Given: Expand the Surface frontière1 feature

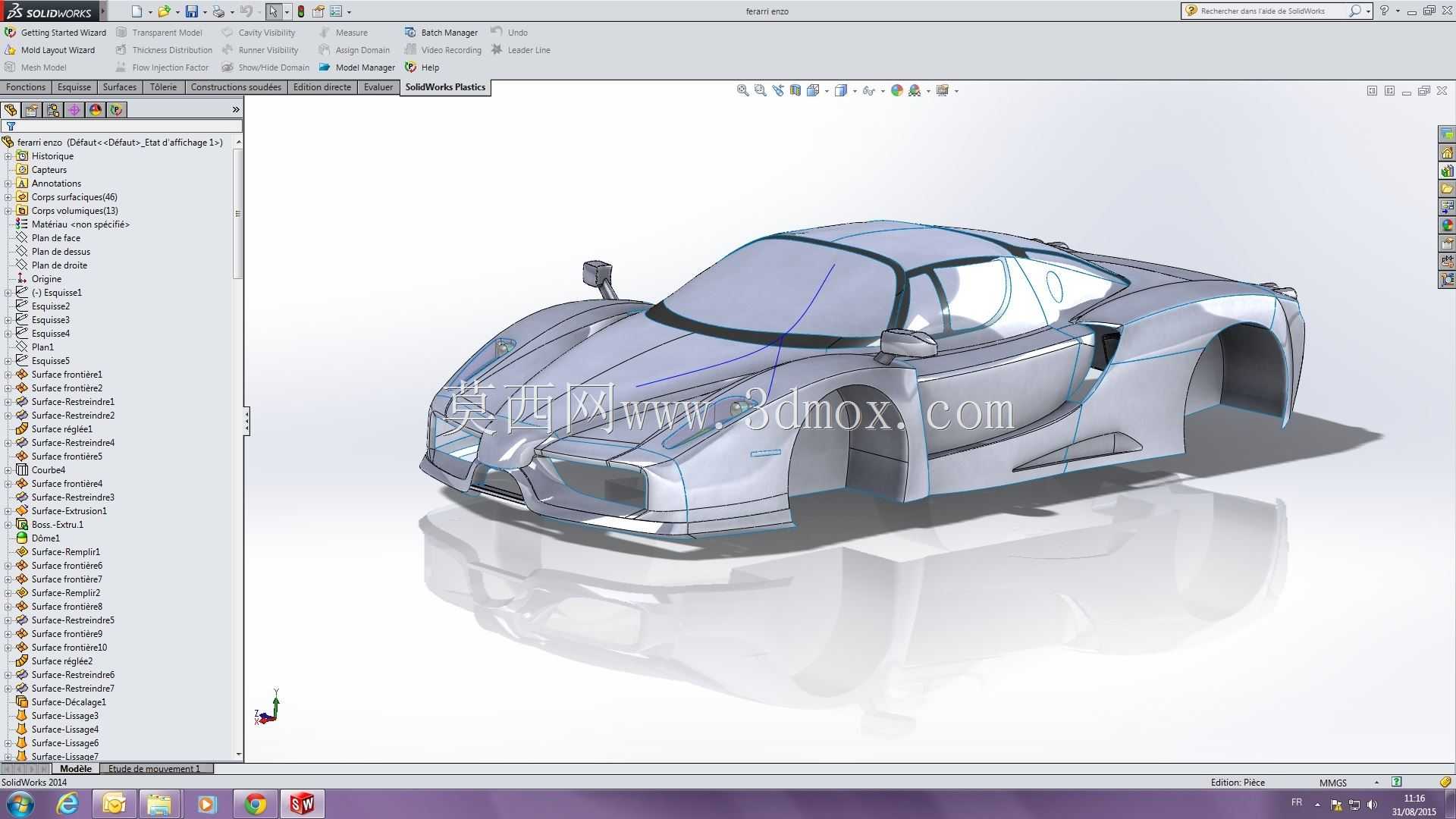Looking at the screenshot, I should coord(8,375).
